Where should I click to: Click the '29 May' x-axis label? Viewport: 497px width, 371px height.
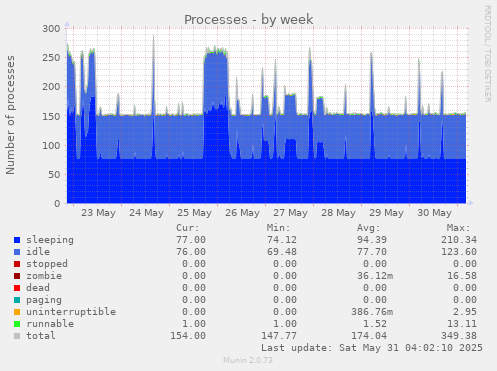pyautogui.click(x=386, y=213)
